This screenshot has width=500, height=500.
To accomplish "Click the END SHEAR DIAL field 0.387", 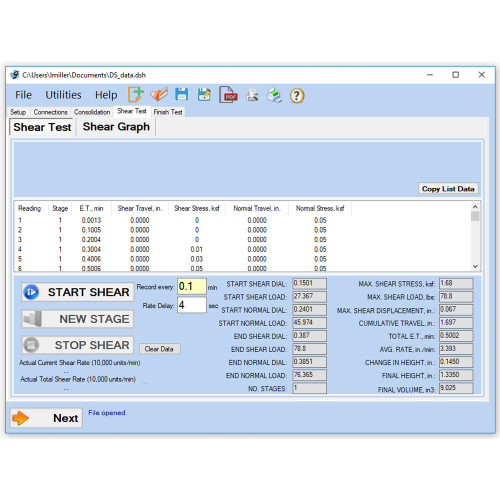I will (309, 336).
